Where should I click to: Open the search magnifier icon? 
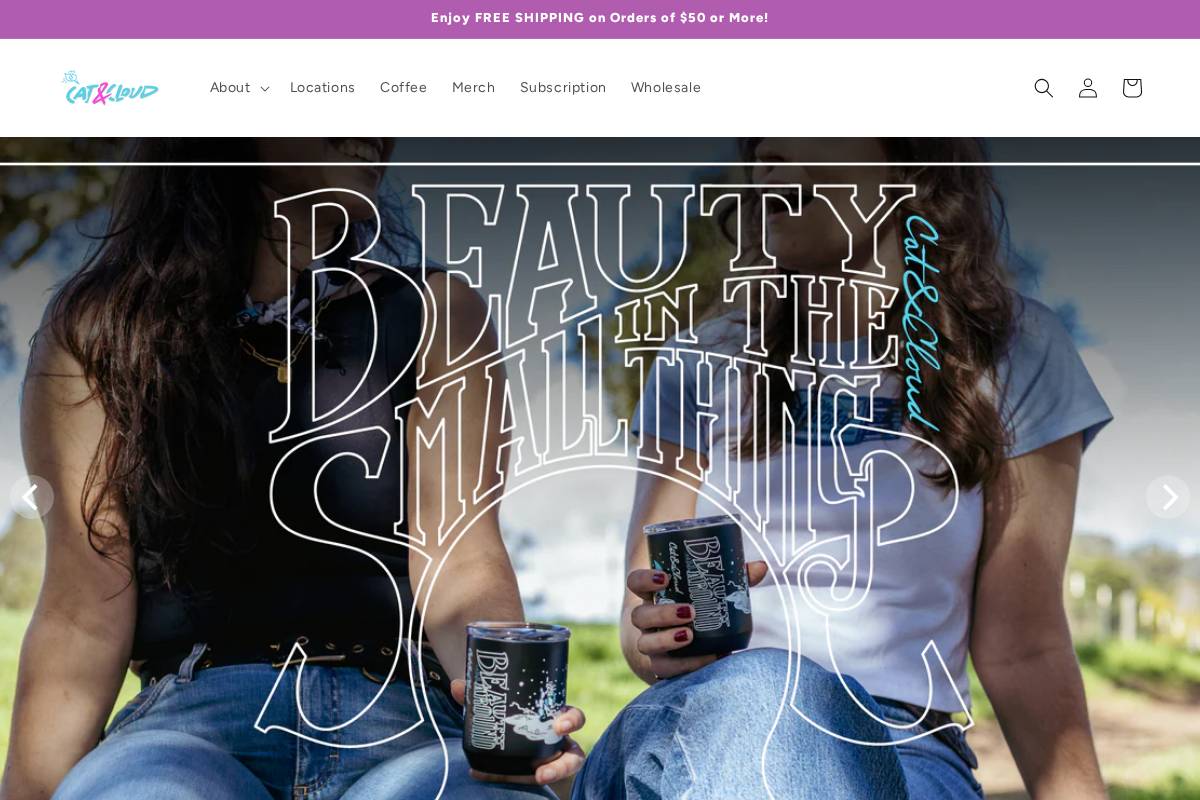click(1043, 88)
